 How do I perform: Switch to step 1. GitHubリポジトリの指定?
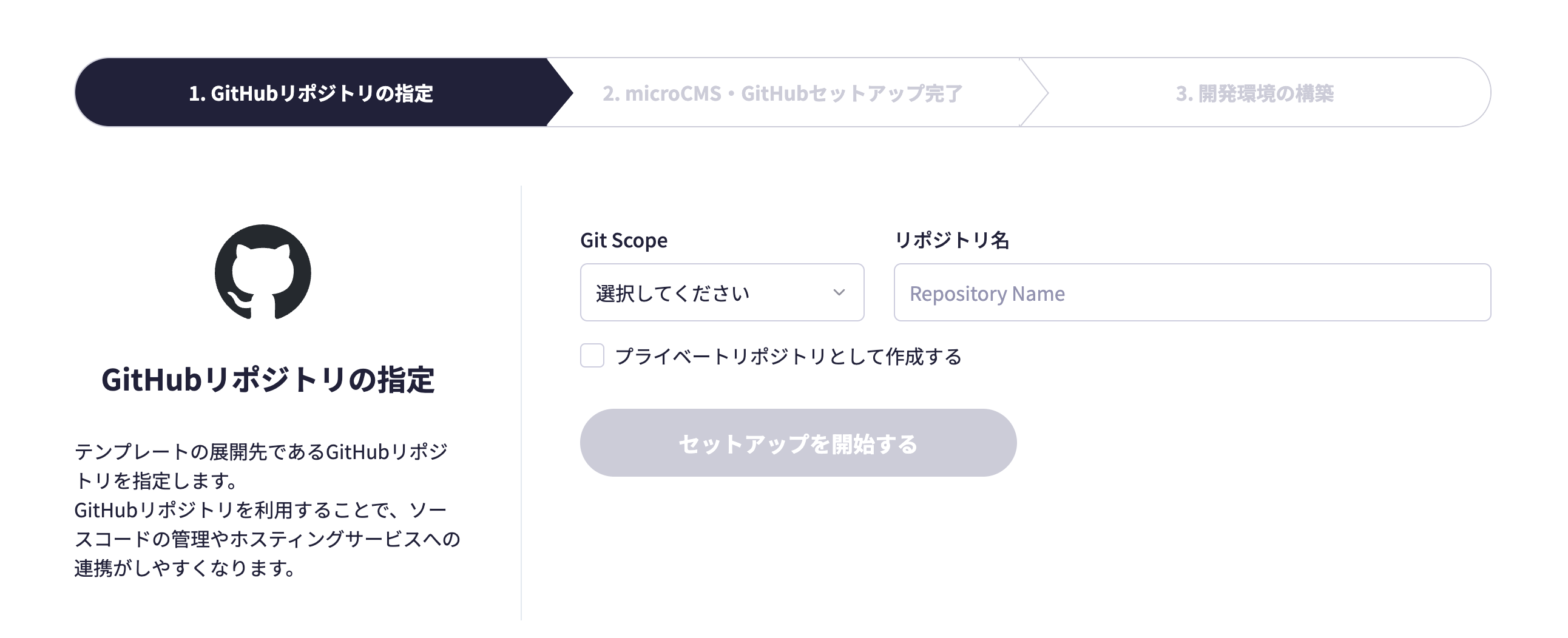coord(311,93)
